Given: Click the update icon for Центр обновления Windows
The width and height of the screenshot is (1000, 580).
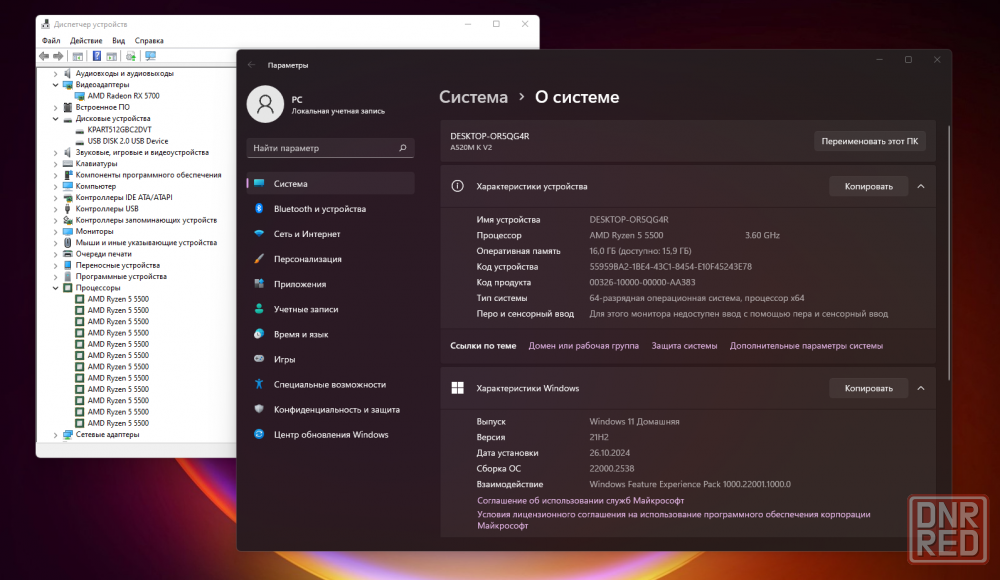Looking at the screenshot, I should (x=259, y=435).
